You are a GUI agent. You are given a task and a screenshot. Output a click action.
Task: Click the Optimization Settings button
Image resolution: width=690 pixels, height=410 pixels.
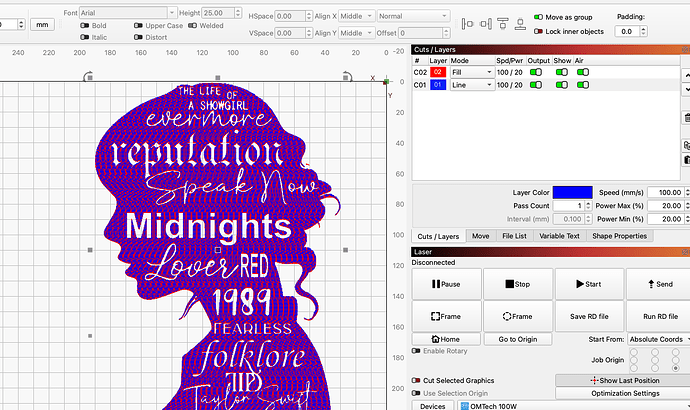623,393
